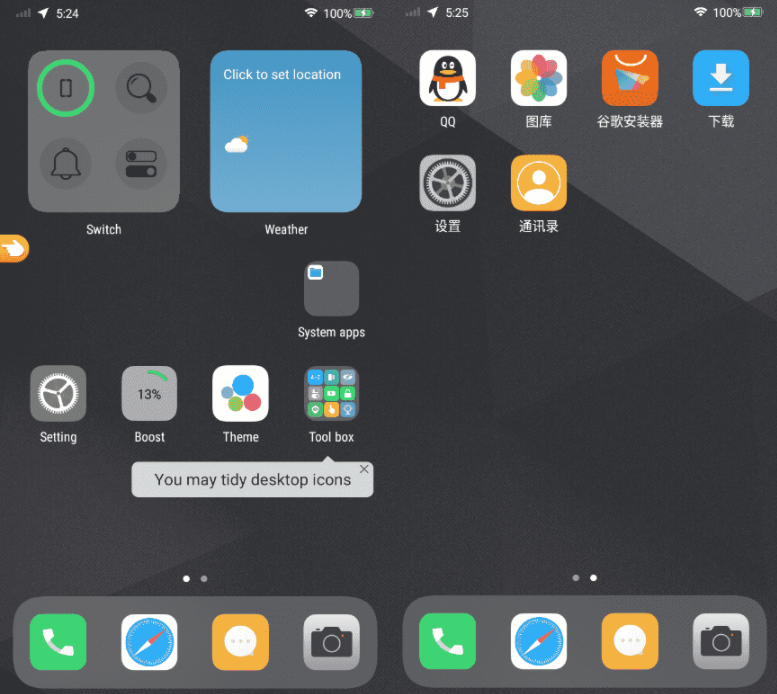Tap the 5:24 clock in status bar
Screen dimensions: 777x694
(67, 13)
